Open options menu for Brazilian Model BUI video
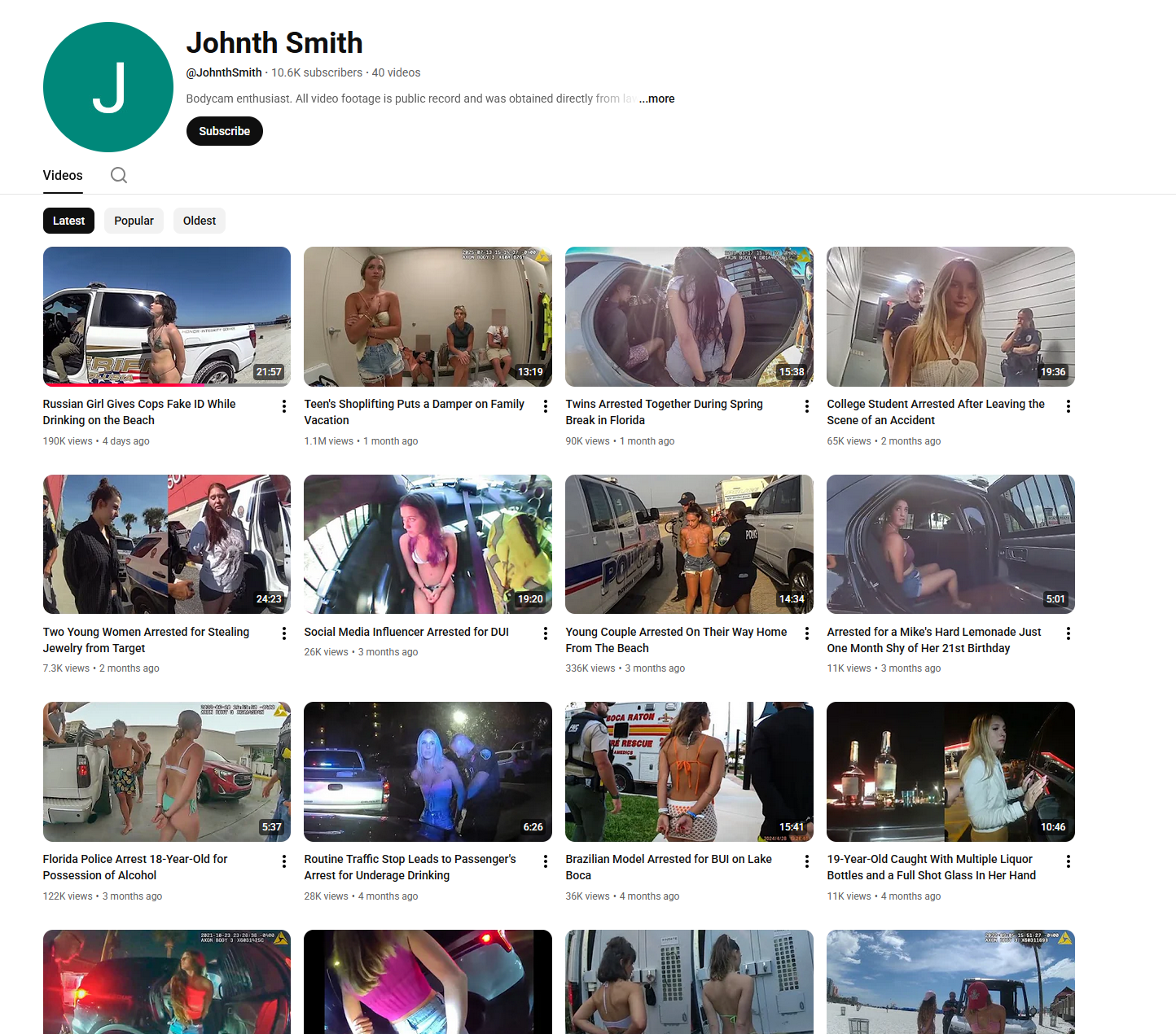This screenshot has height=1034, width=1176. (806, 861)
